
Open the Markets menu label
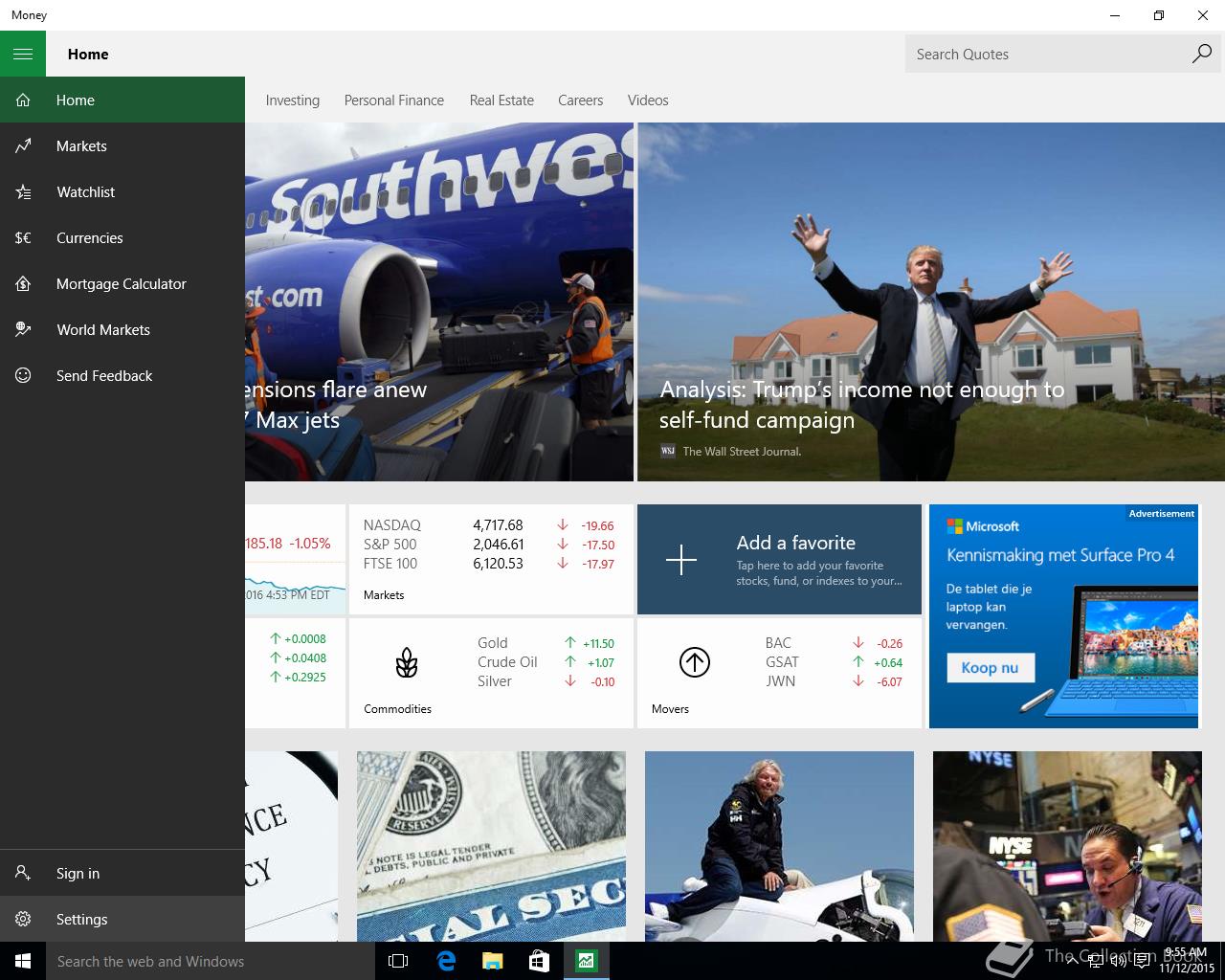pyautogui.click(x=81, y=145)
